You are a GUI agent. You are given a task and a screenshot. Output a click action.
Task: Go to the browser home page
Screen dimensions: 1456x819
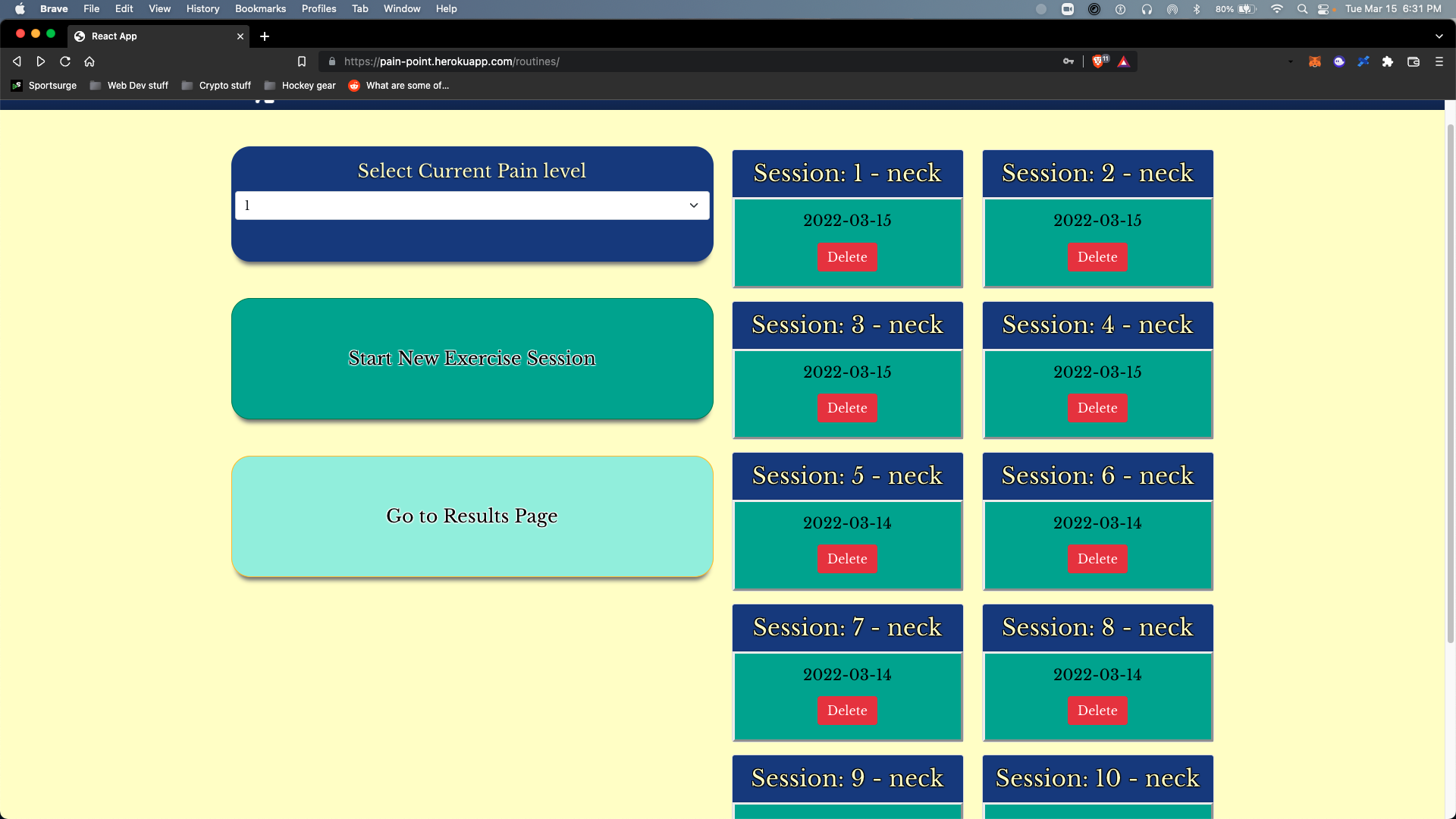pyautogui.click(x=89, y=61)
